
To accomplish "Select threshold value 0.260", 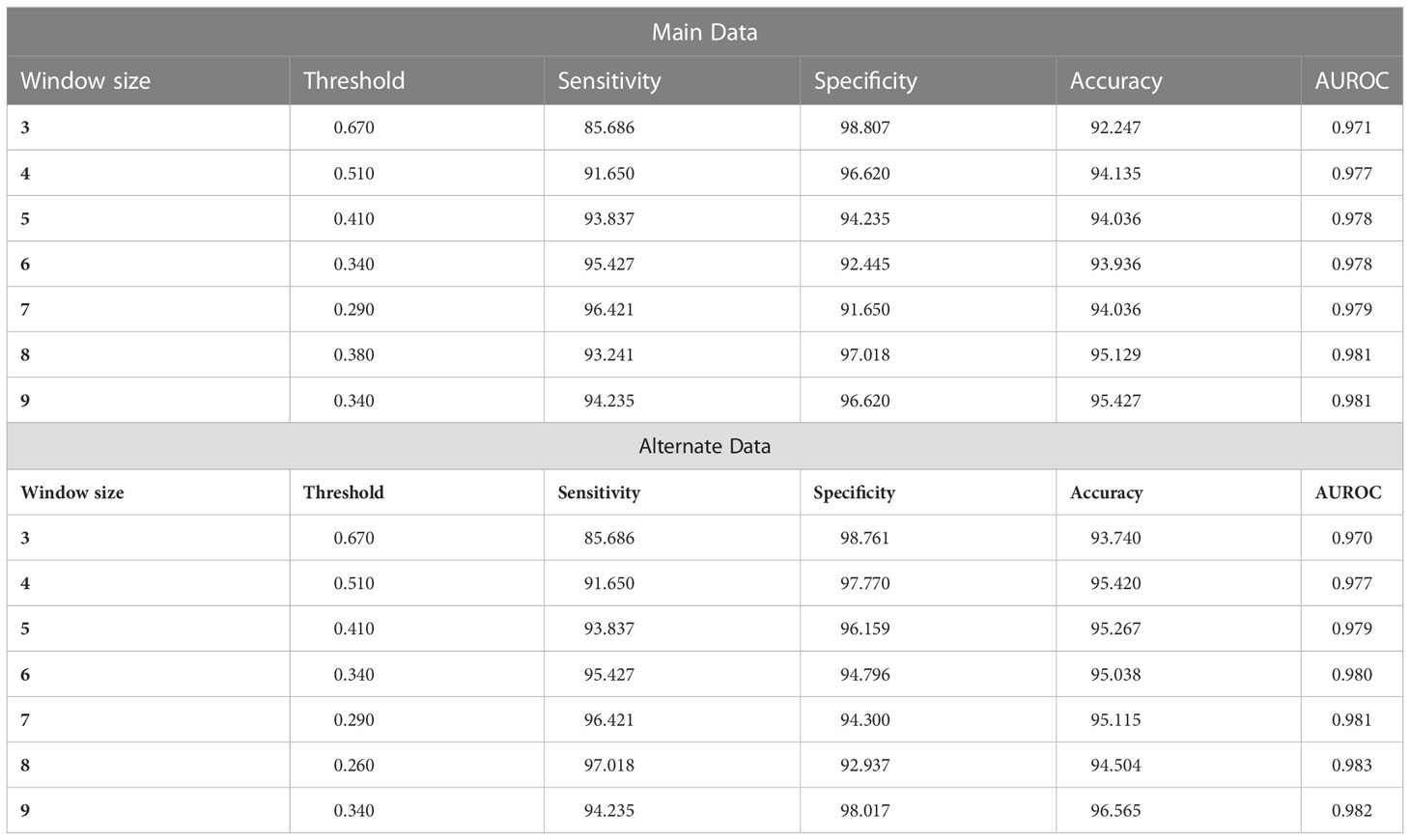I will pyautogui.click(x=353, y=766).
